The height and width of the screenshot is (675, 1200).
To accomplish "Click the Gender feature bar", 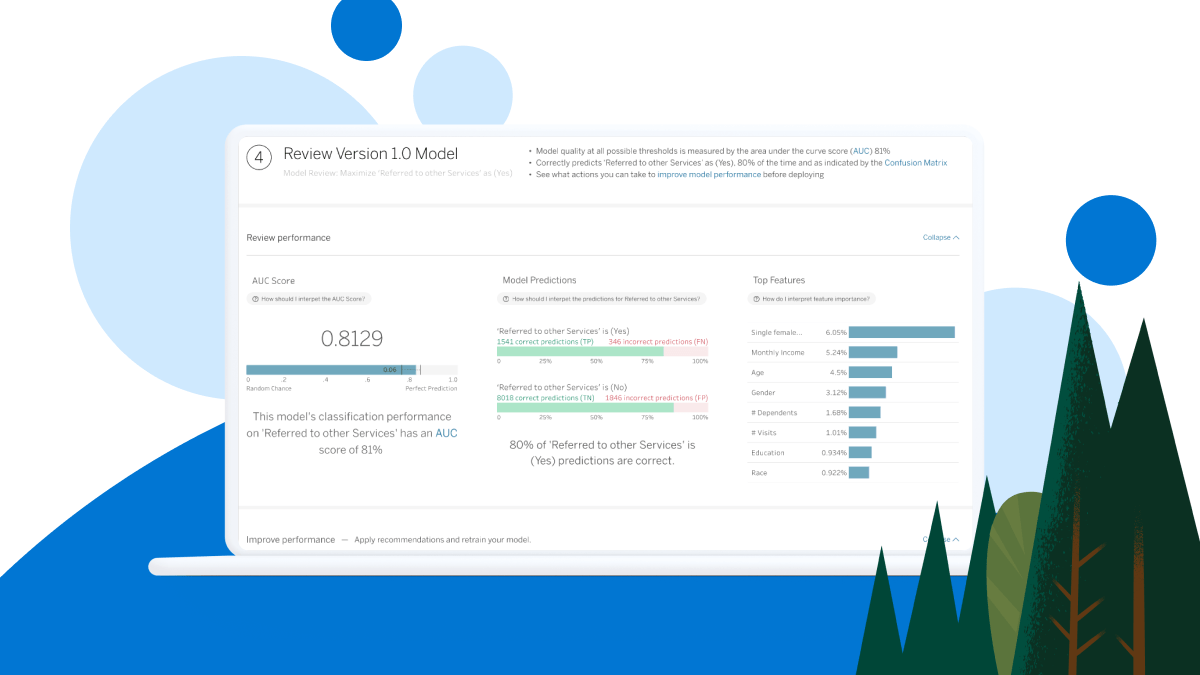I will 867,392.
